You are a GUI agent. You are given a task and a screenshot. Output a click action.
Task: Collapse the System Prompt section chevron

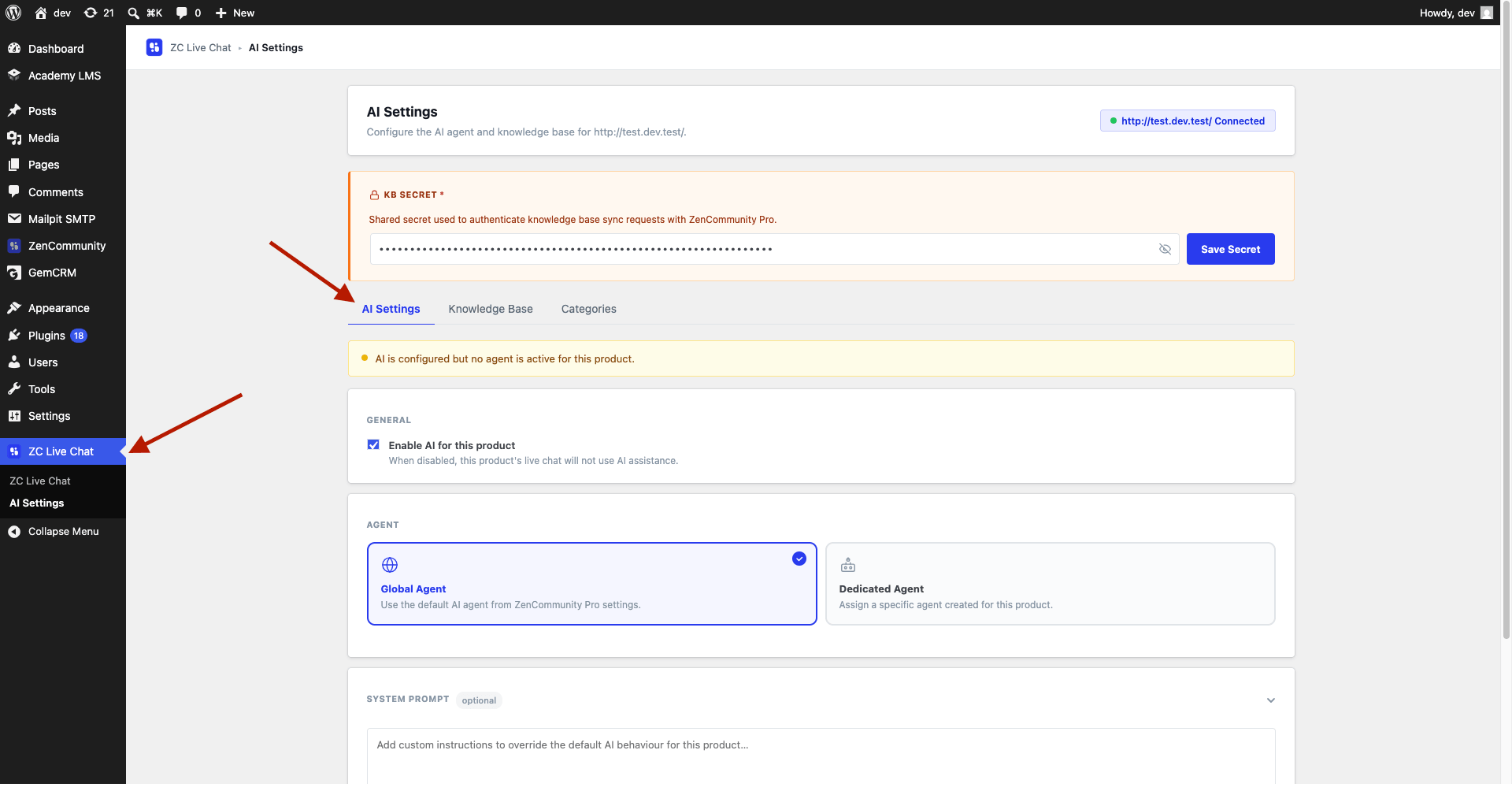[1270, 700]
